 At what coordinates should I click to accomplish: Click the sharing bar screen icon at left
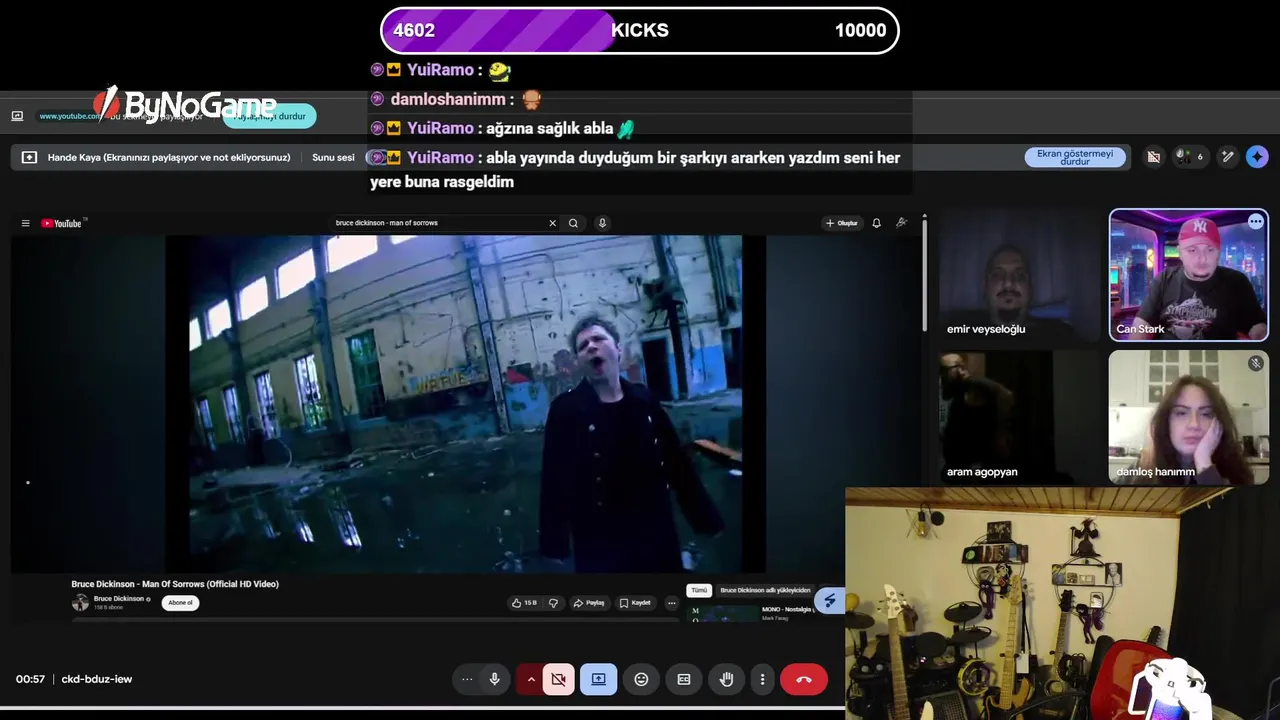point(17,116)
